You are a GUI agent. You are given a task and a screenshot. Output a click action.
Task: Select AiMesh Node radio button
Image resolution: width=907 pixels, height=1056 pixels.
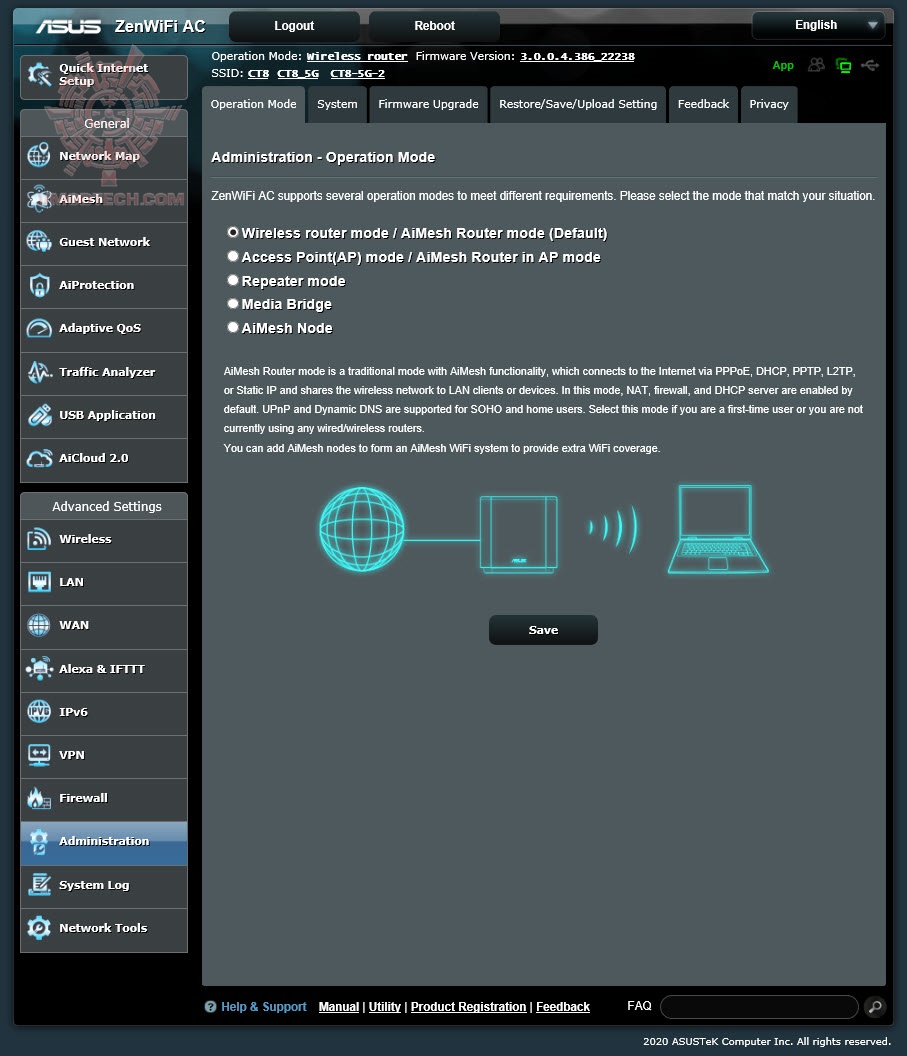233,327
